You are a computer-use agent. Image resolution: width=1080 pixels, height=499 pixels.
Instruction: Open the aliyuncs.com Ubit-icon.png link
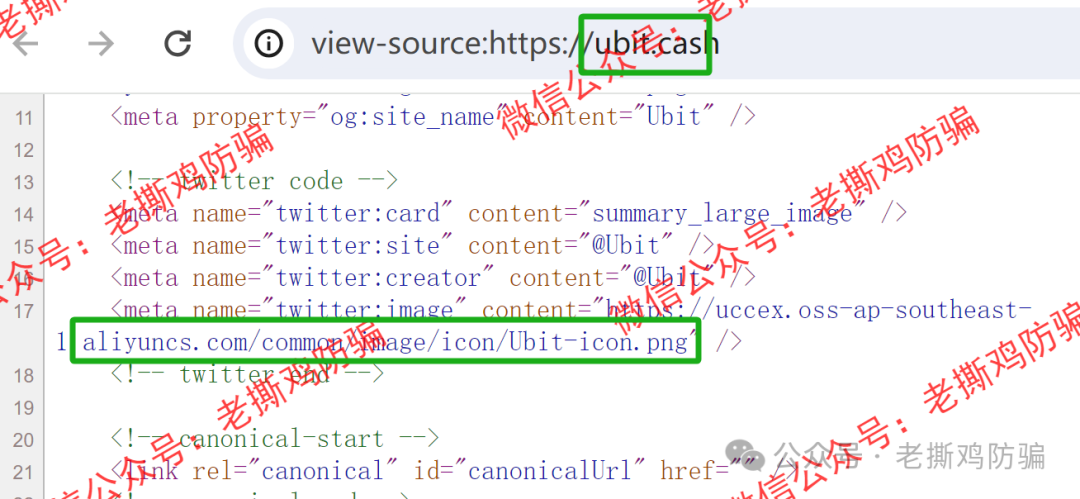(387, 342)
